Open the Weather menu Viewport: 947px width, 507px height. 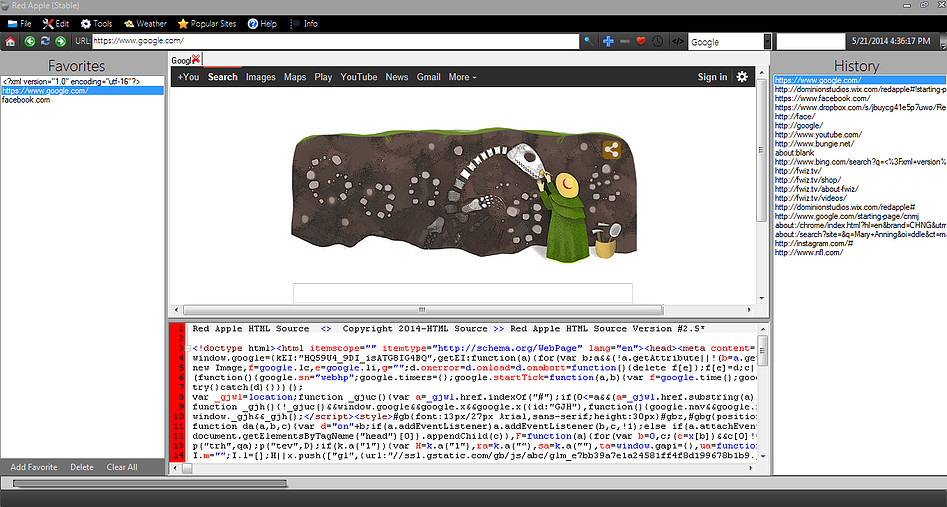(x=146, y=24)
